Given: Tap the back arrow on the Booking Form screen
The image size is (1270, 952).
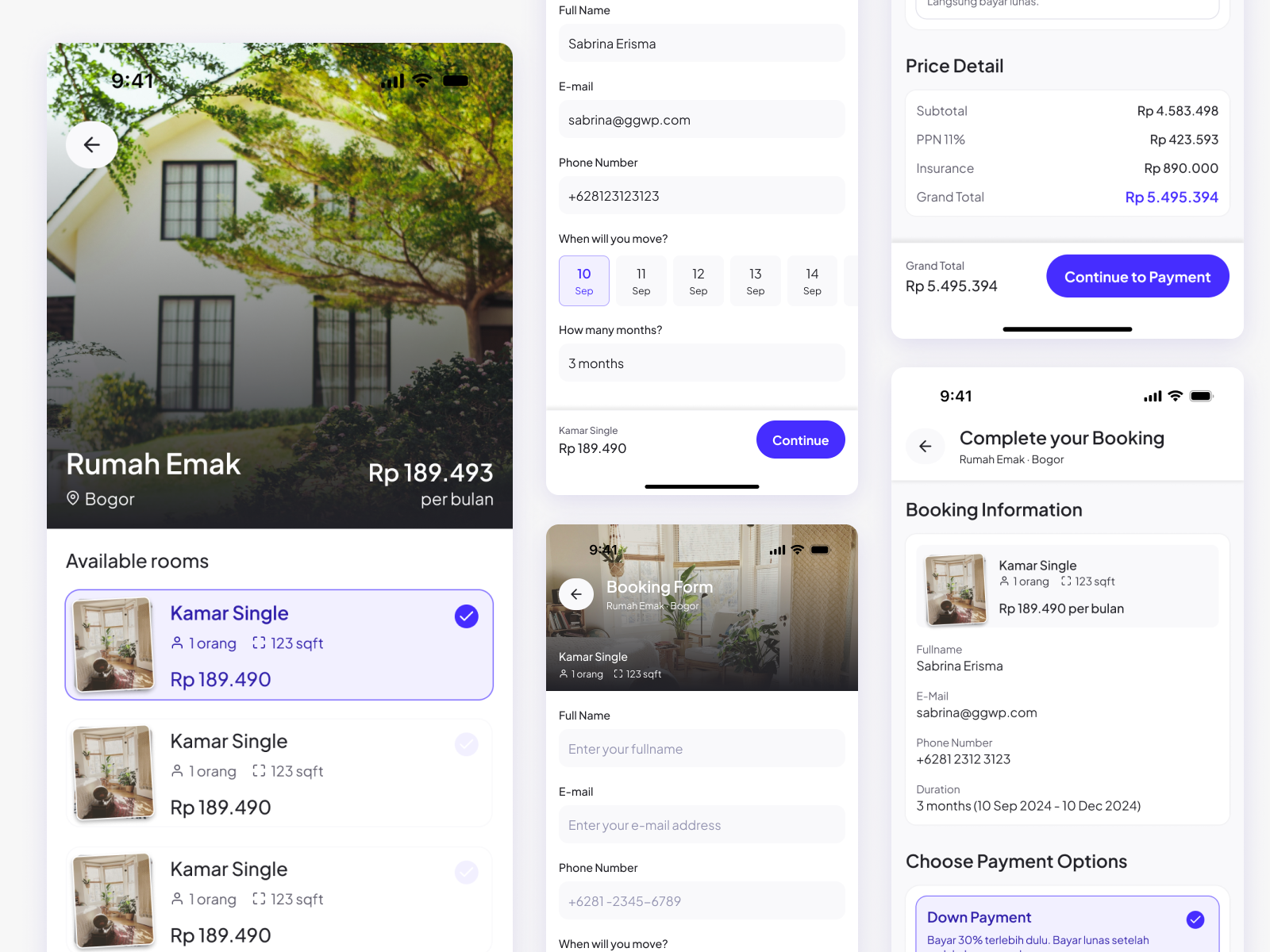Looking at the screenshot, I should 576,593.
